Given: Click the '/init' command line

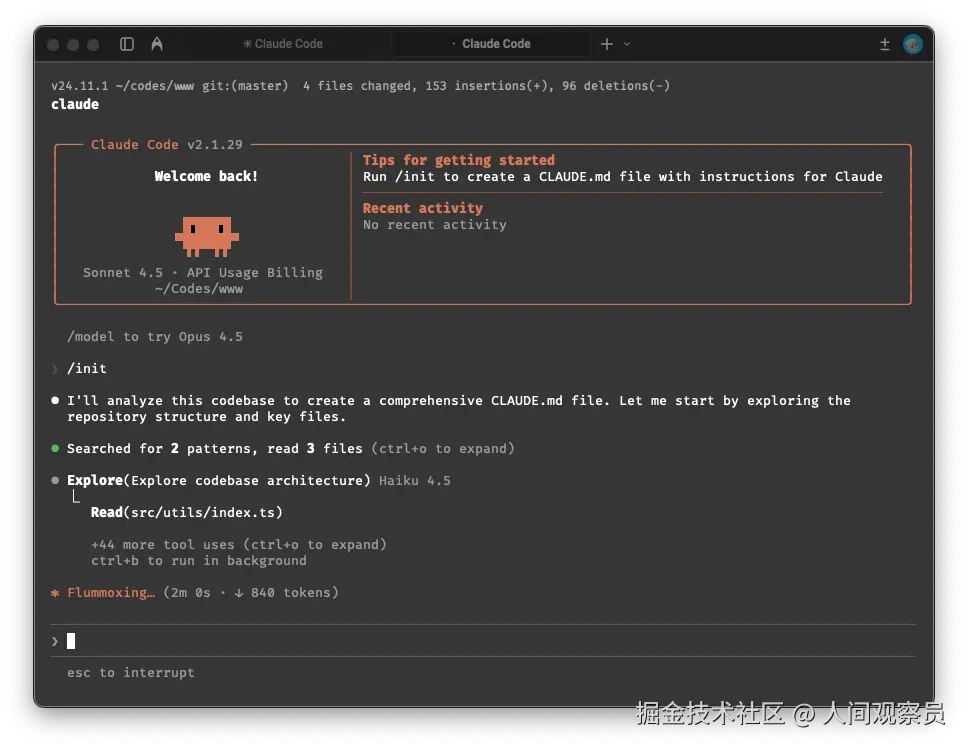Looking at the screenshot, I should pyautogui.click(x=86, y=369).
